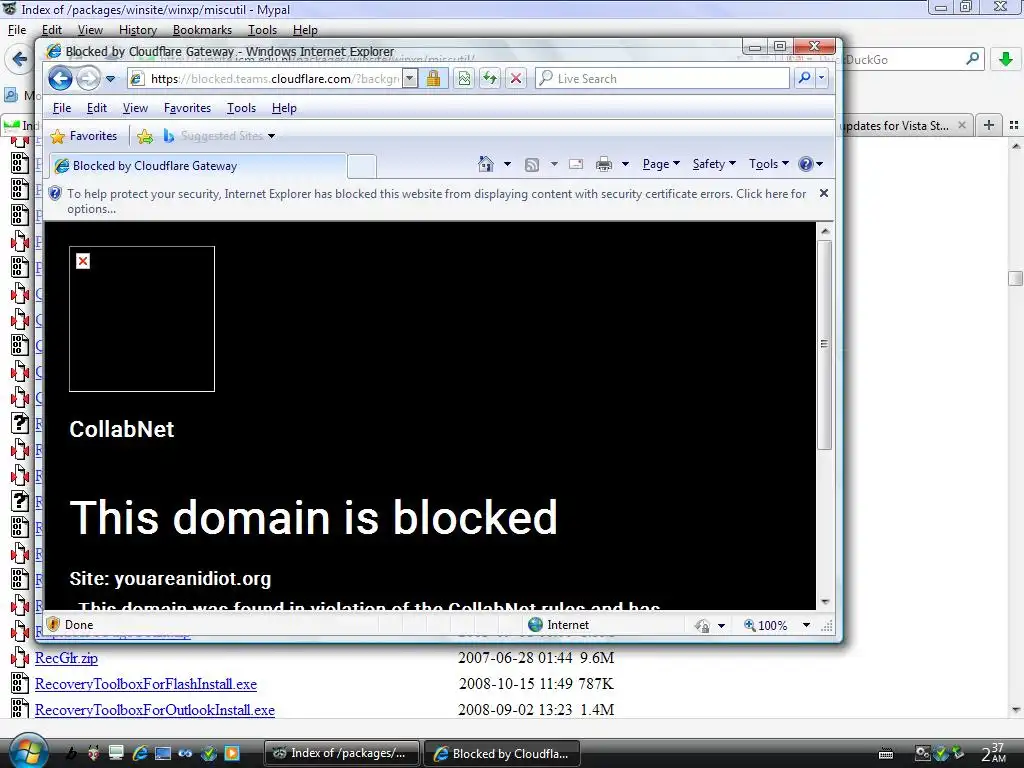1024x768 pixels.
Task: Switch to Blocked by Cloudflare taskbar button
Action: 502,753
